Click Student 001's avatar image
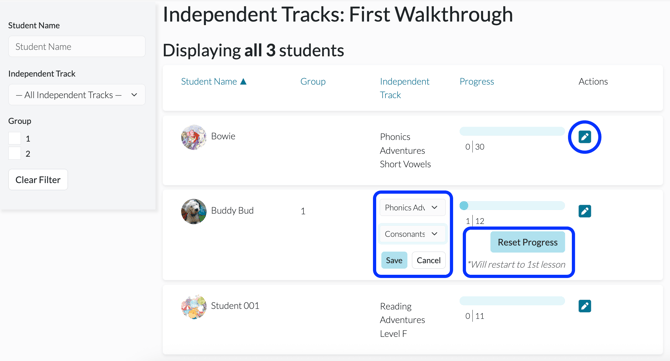Screen dimensions: 670x361 (x=194, y=306)
